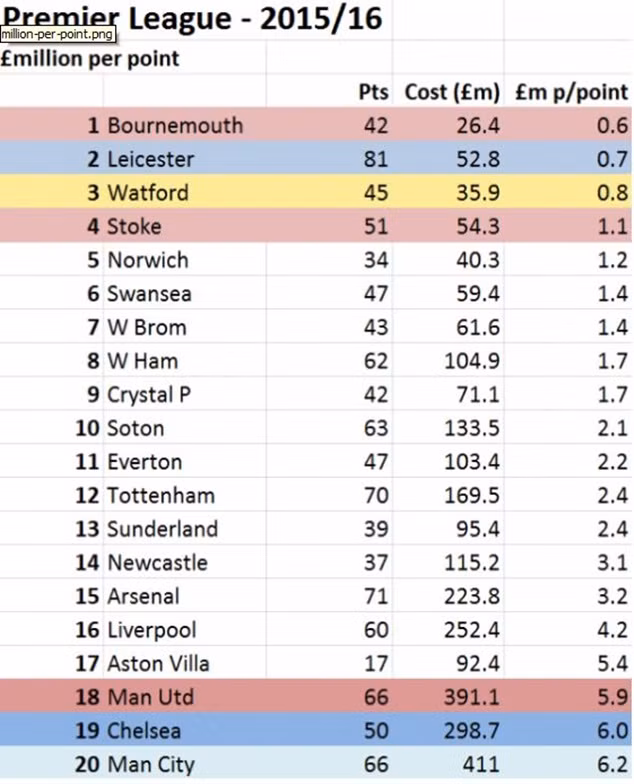Click the £m p/point column header

pos(571,92)
